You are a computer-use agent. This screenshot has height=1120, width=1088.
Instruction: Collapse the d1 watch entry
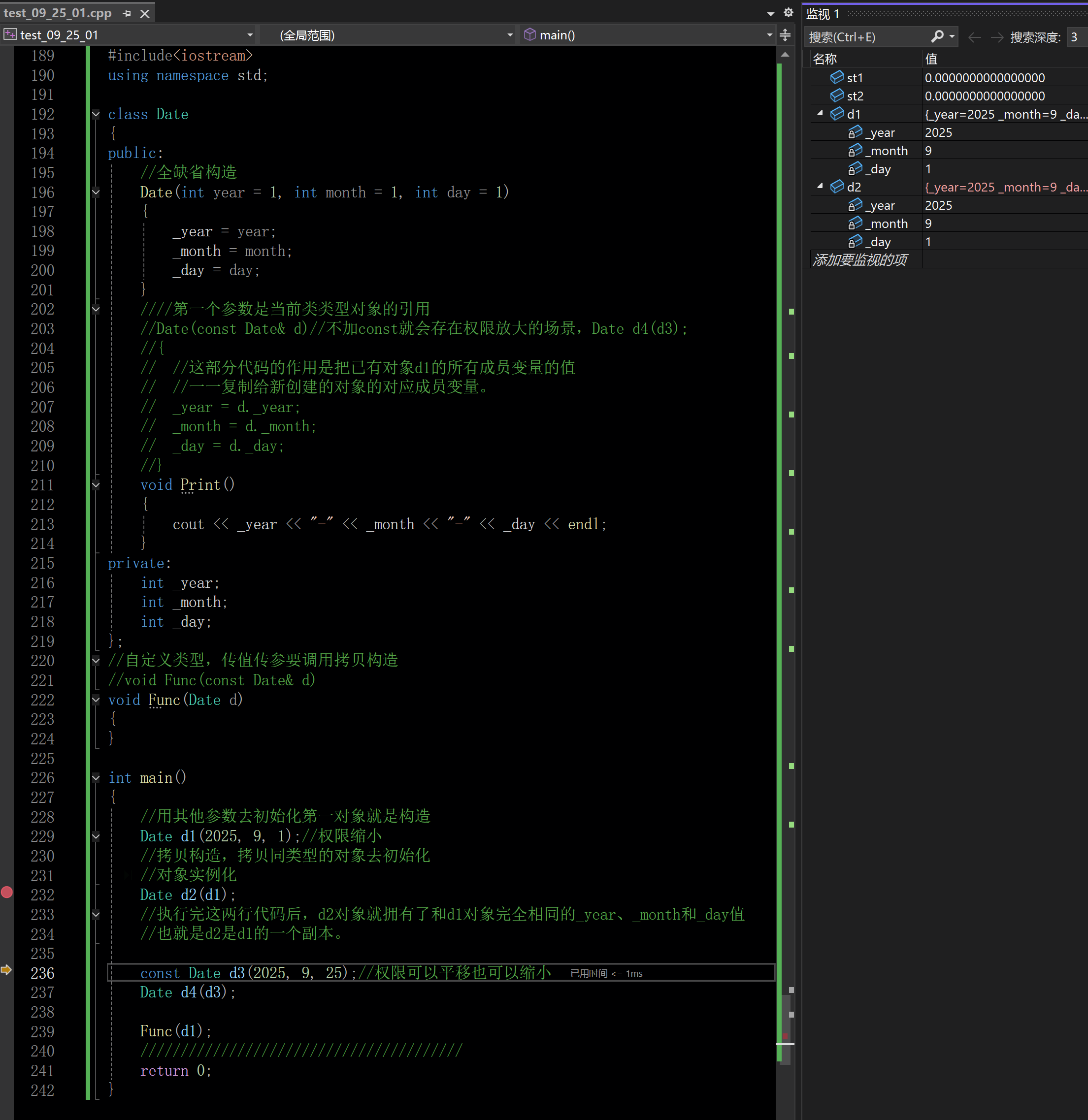(x=821, y=113)
